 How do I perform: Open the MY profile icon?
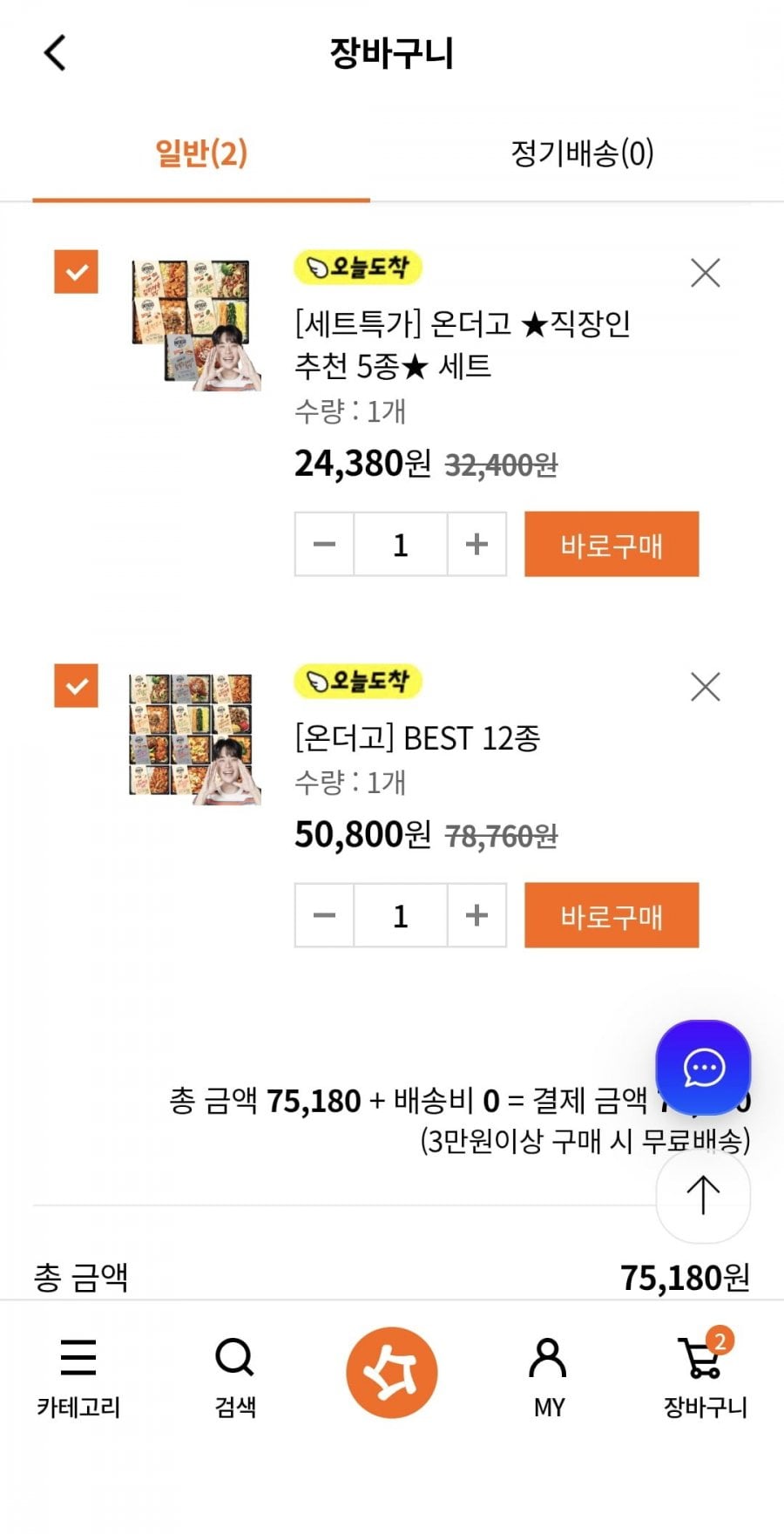(548, 1374)
